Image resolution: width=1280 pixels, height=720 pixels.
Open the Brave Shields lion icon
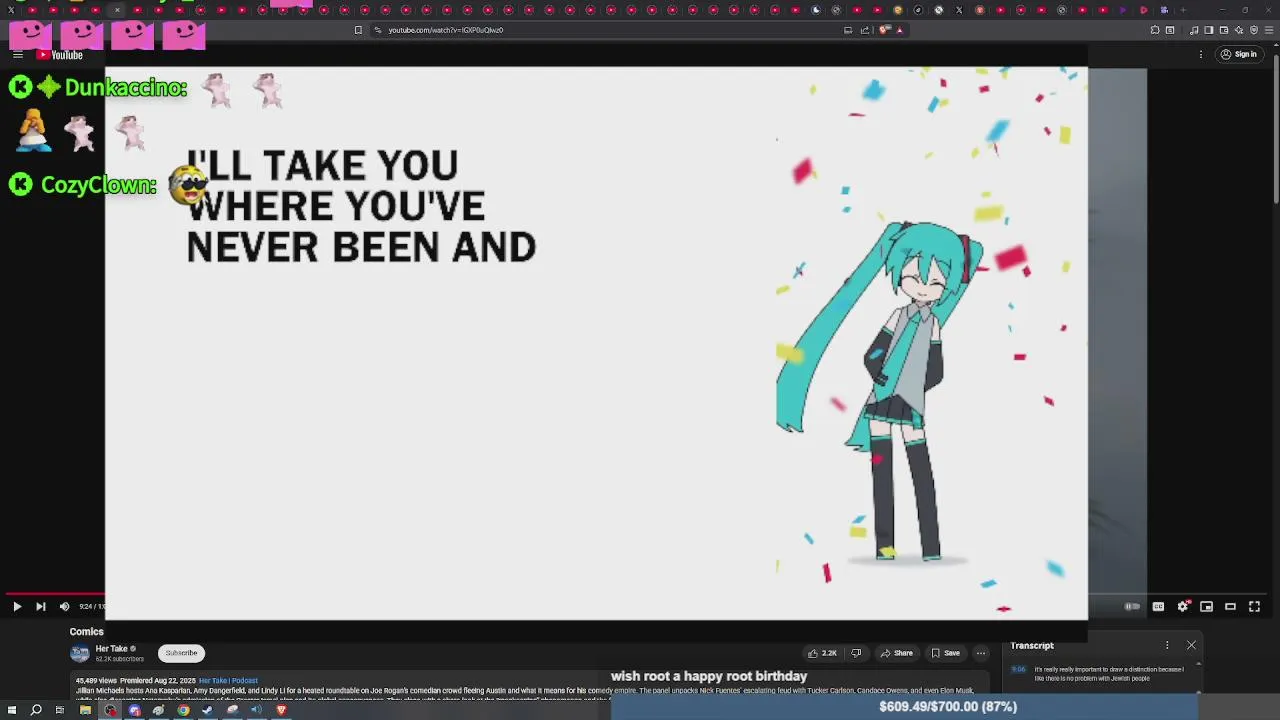pyautogui.click(x=884, y=30)
